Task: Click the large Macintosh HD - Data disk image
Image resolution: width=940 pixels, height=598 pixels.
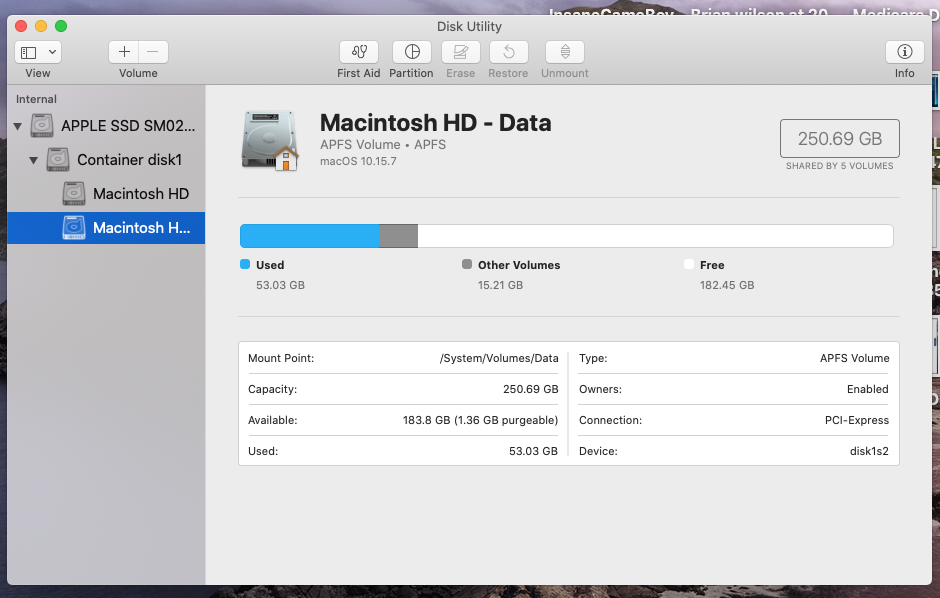Action: (269, 141)
